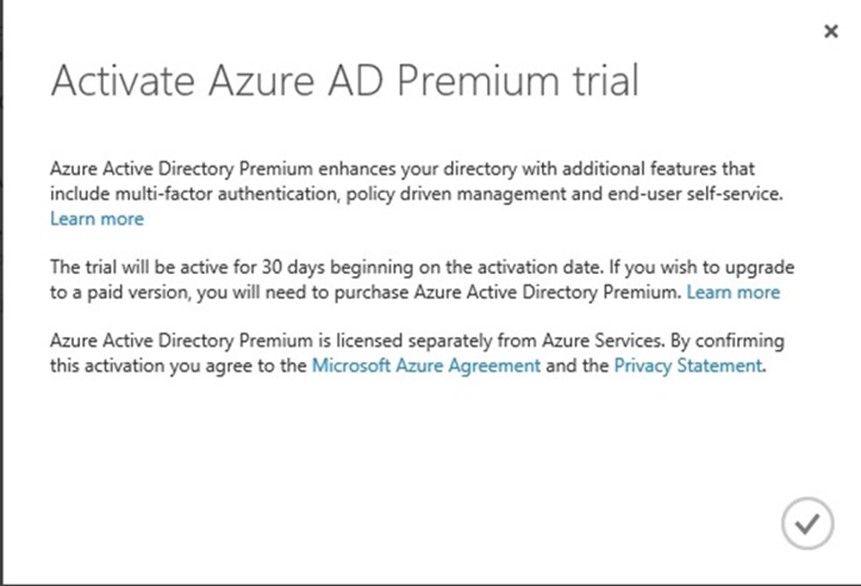
Task: Dismiss the Azure AD Premium trial dialog
Action: [x=831, y=31]
